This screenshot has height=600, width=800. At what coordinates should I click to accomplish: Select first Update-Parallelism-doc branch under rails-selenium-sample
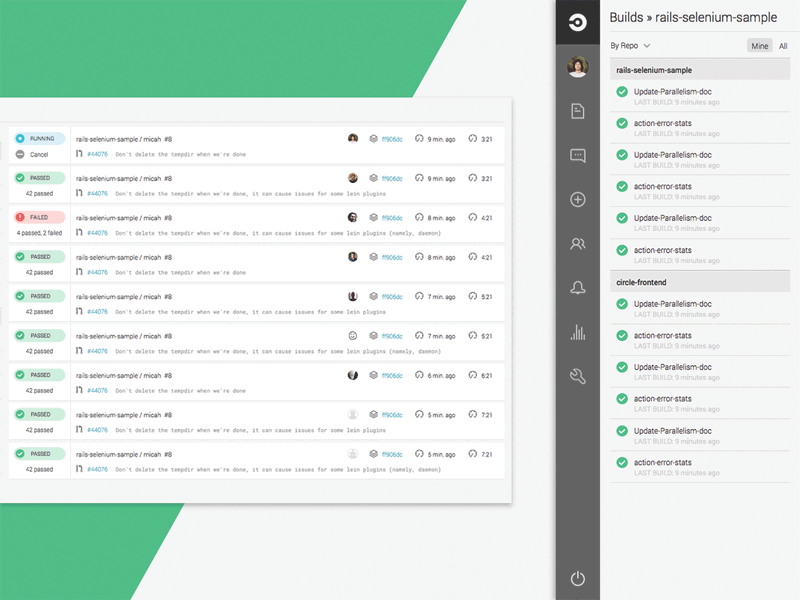tap(700, 96)
